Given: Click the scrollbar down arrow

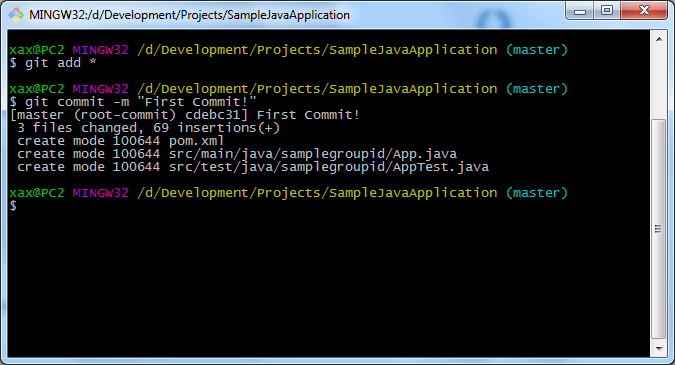Looking at the screenshot, I should pos(659,348).
